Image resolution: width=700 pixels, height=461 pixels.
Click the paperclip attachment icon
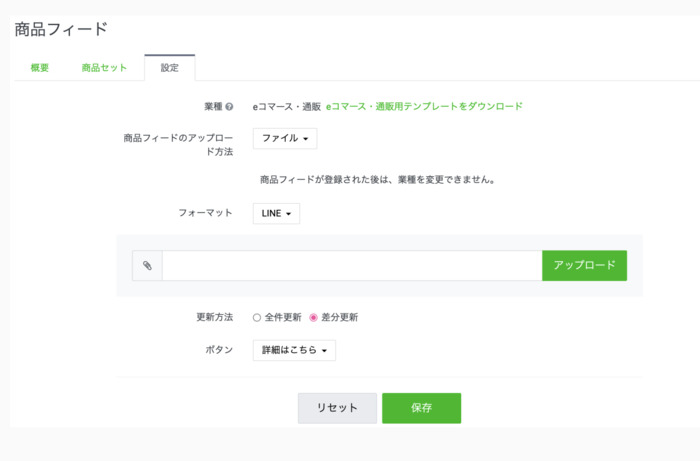147,266
